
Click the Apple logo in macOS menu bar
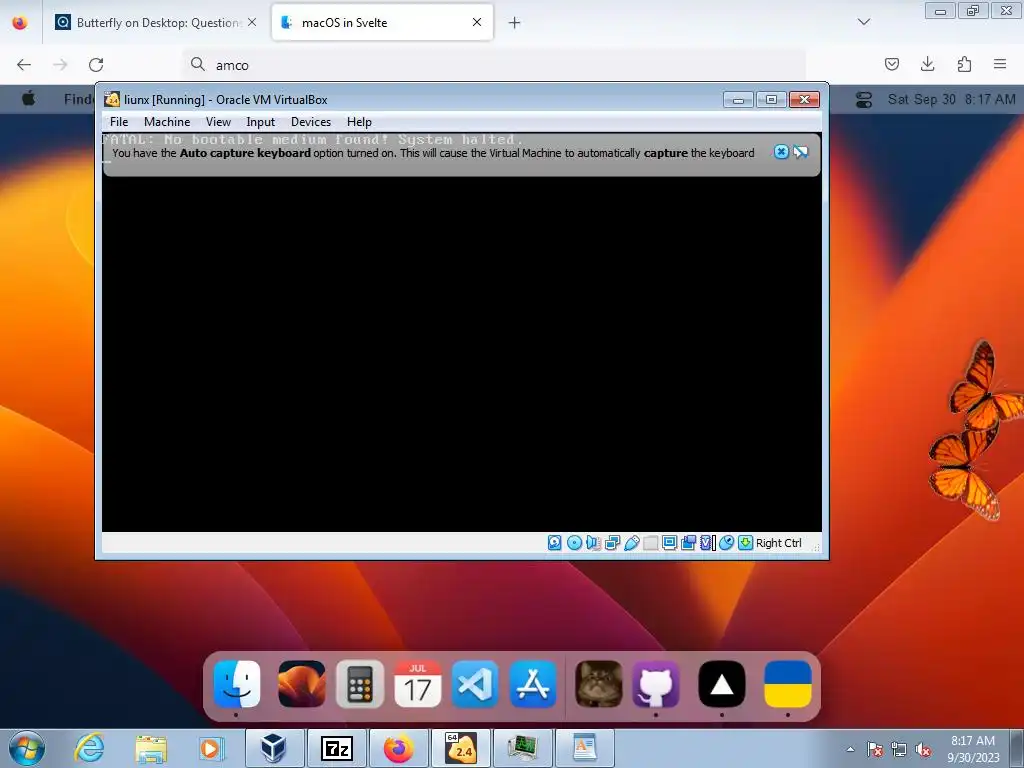point(29,99)
